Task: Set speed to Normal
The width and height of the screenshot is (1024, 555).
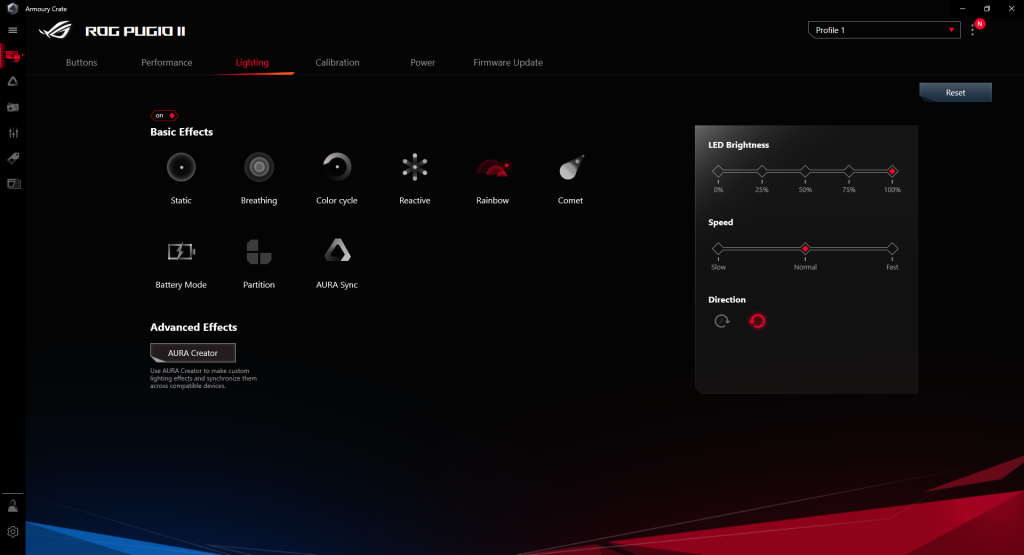Action: [x=805, y=249]
